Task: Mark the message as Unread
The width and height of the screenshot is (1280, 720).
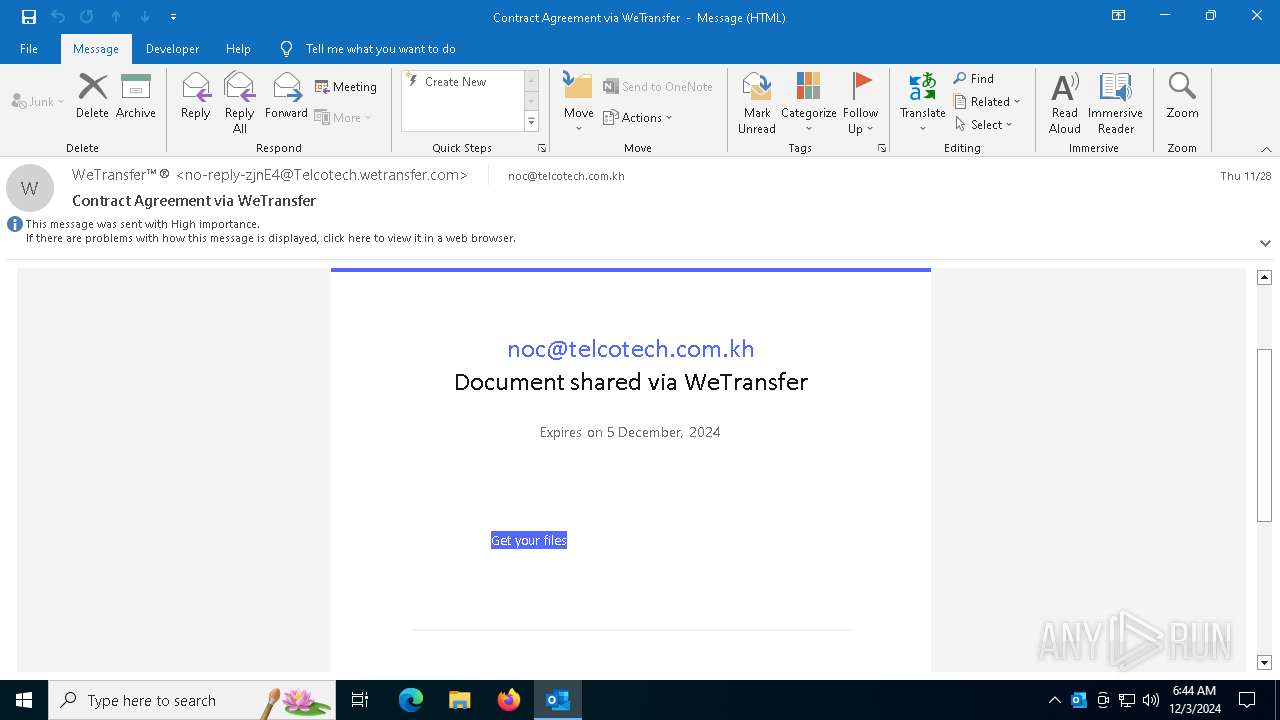Action: point(757,103)
